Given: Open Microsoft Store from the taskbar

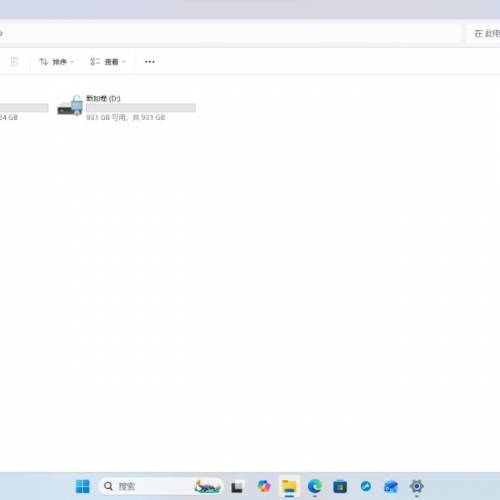Looking at the screenshot, I should pyautogui.click(x=340, y=487).
